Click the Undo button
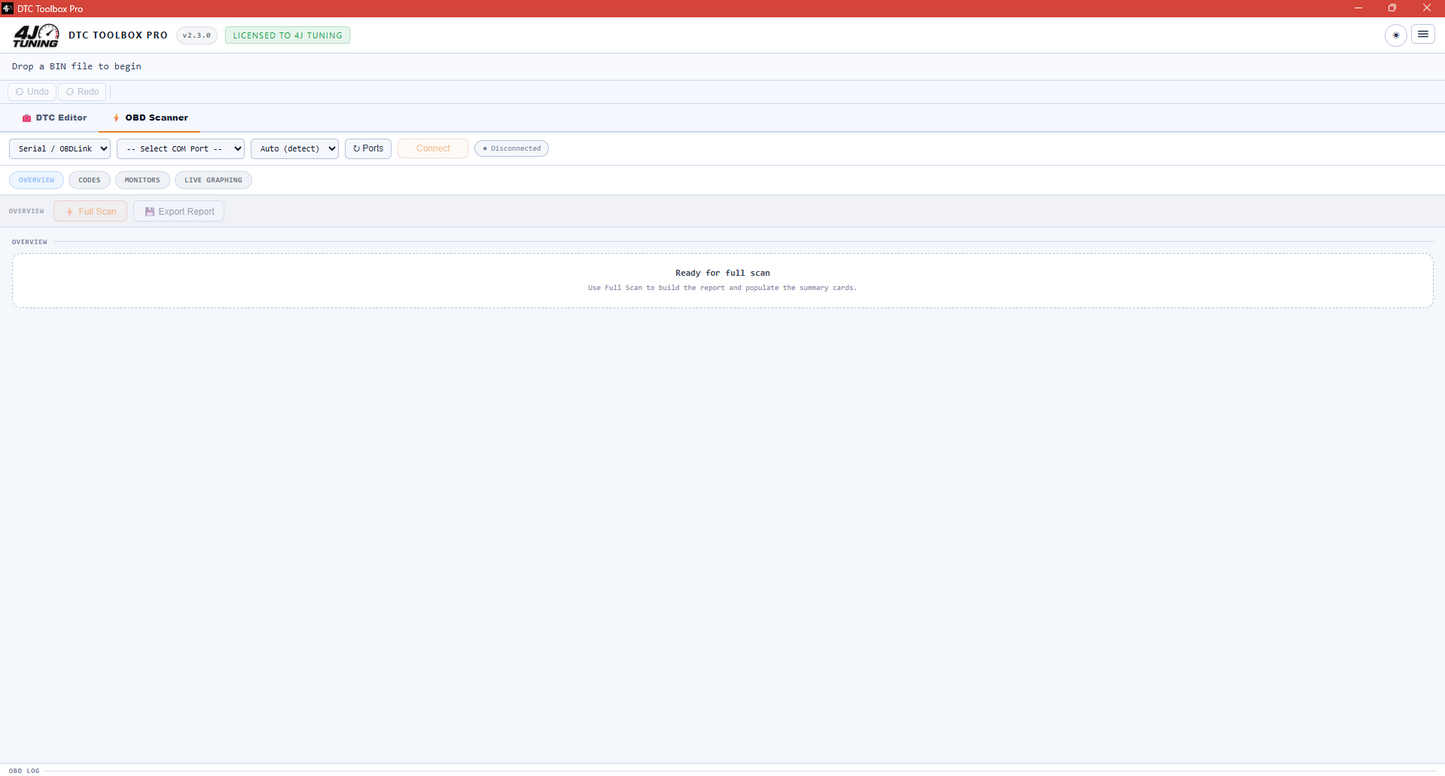This screenshot has width=1445, height=776. point(32,92)
